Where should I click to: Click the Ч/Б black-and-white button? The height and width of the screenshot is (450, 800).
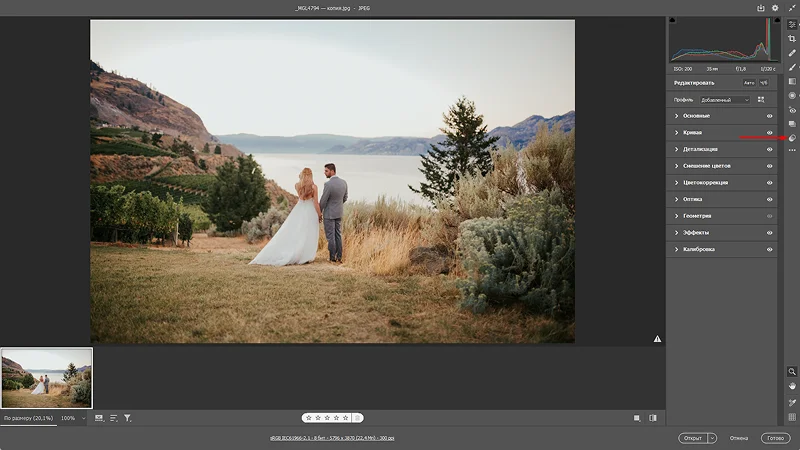[x=764, y=83]
